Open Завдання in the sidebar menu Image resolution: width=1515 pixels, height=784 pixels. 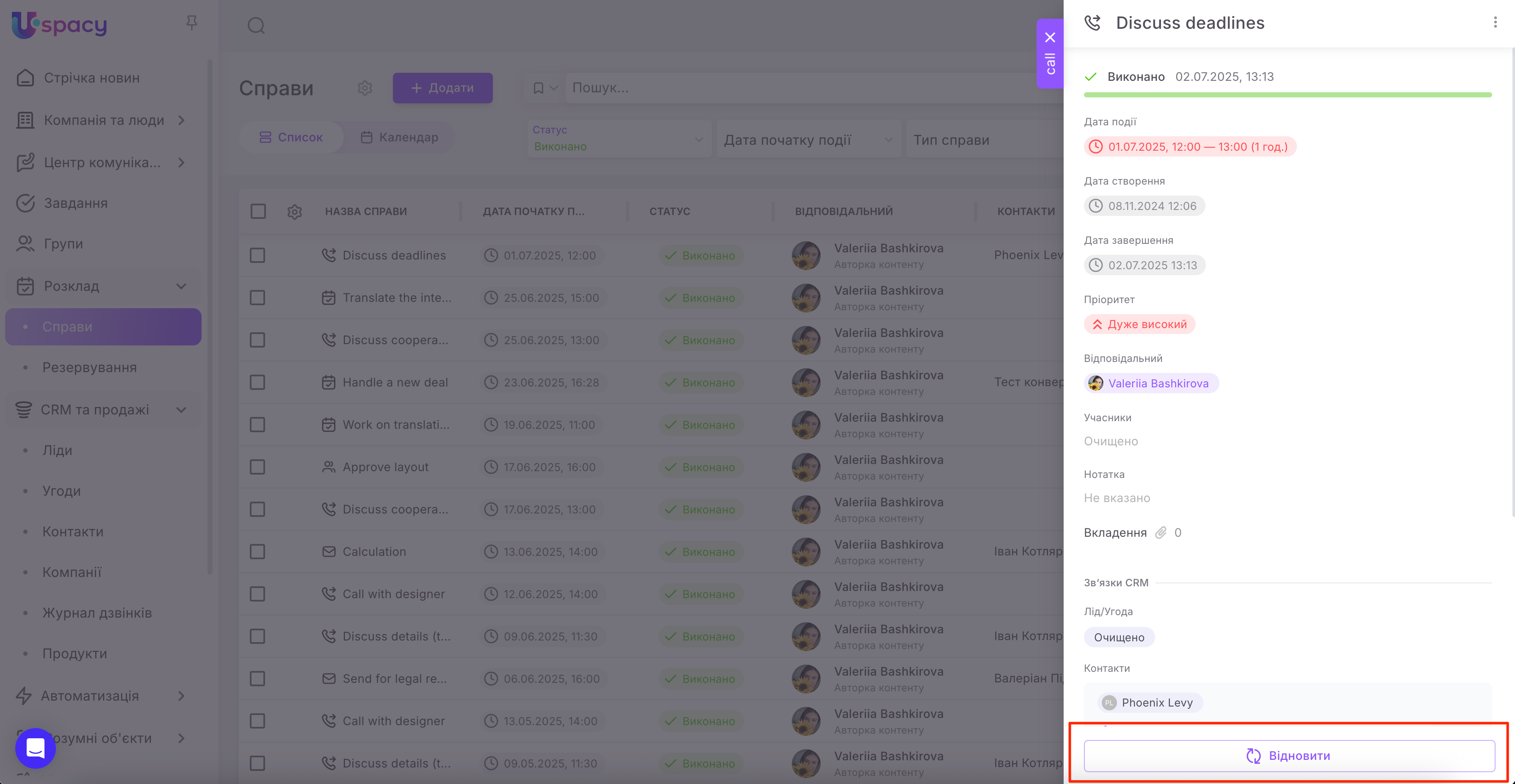76,204
